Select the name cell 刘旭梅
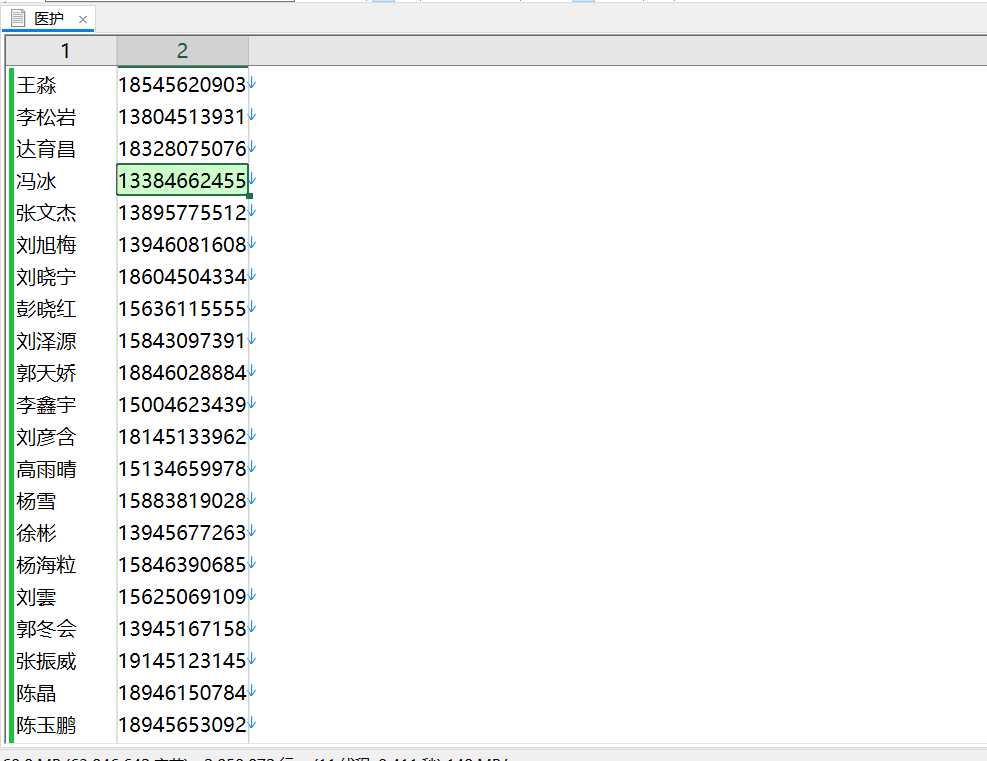987x761 pixels. coord(46,245)
